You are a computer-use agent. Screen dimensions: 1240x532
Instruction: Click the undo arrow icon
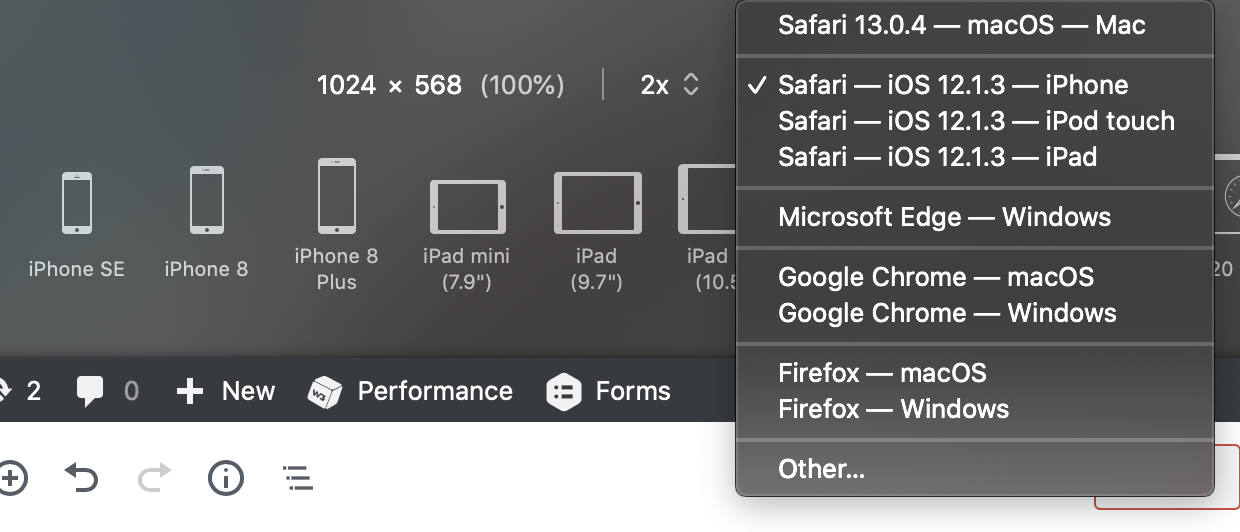[x=81, y=478]
